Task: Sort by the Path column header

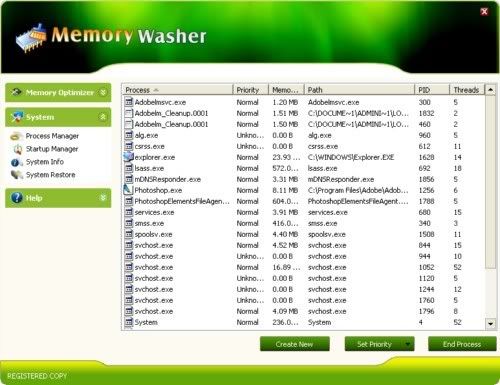Action: coord(359,90)
